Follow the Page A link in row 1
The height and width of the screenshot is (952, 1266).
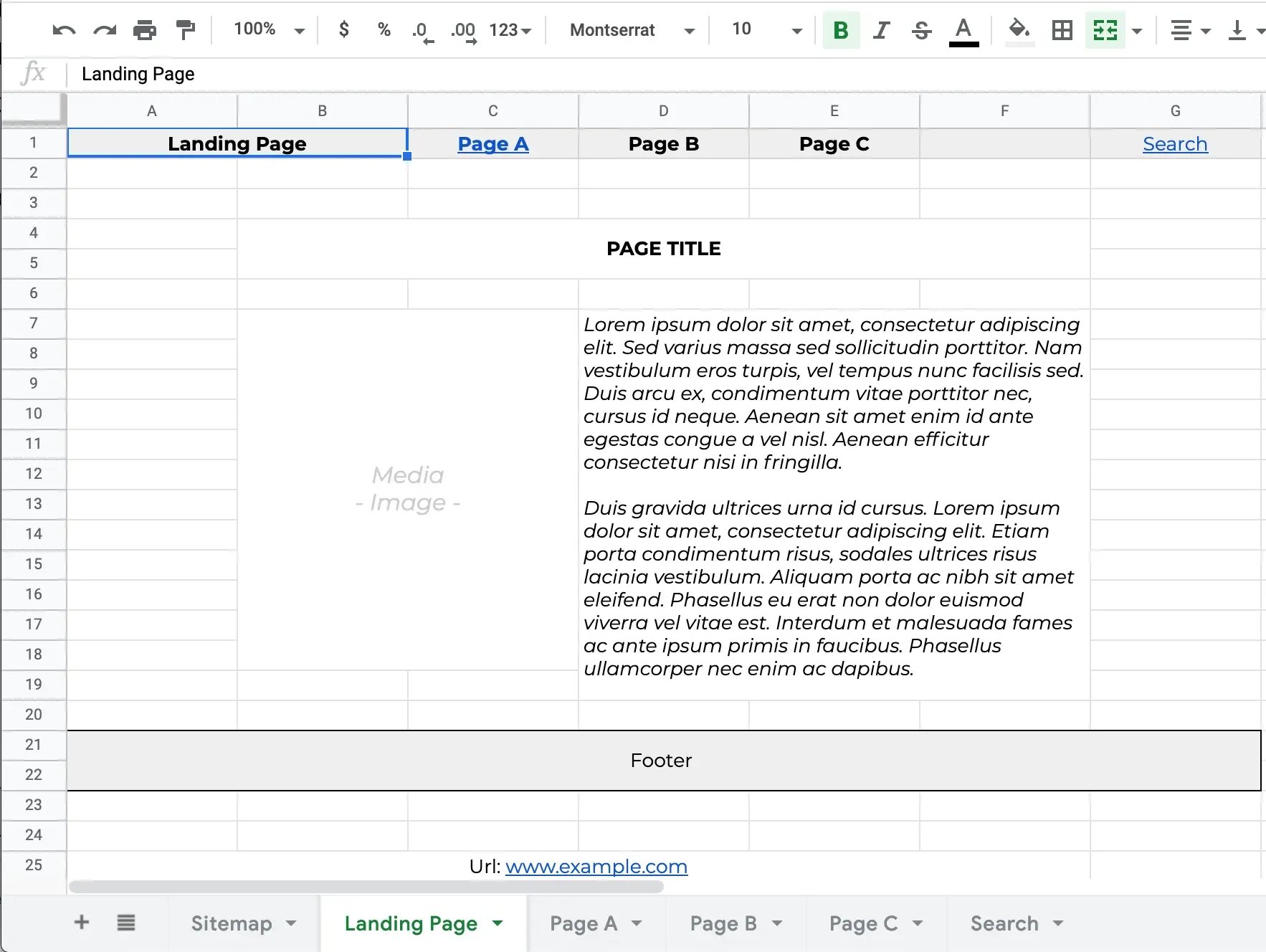pyautogui.click(x=493, y=143)
